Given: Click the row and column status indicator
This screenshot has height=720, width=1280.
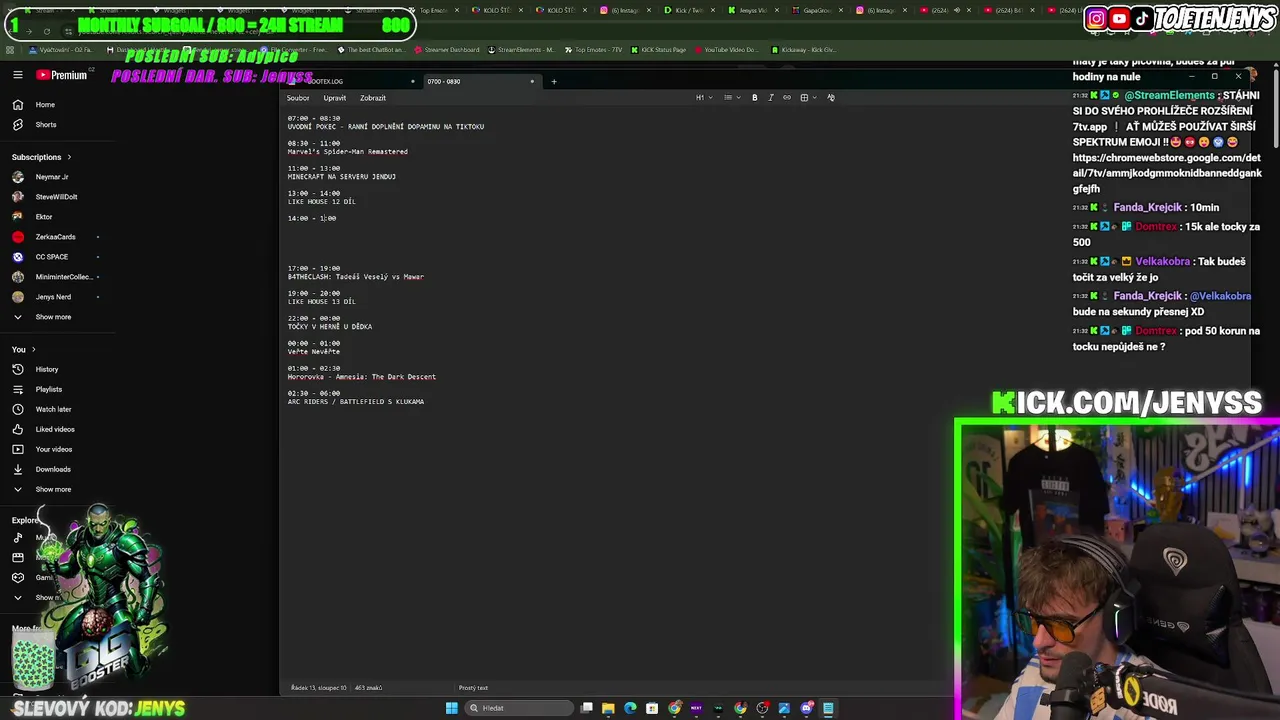Looking at the screenshot, I should coord(319,688).
